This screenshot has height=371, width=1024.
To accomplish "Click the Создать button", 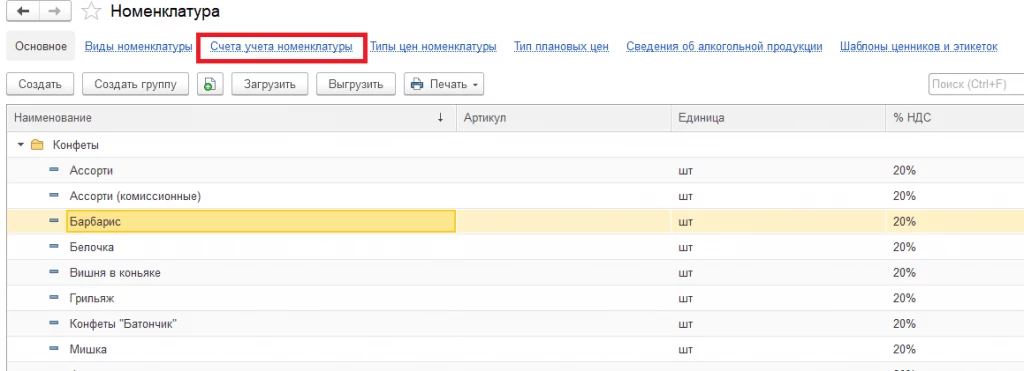I will tap(40, 84).
